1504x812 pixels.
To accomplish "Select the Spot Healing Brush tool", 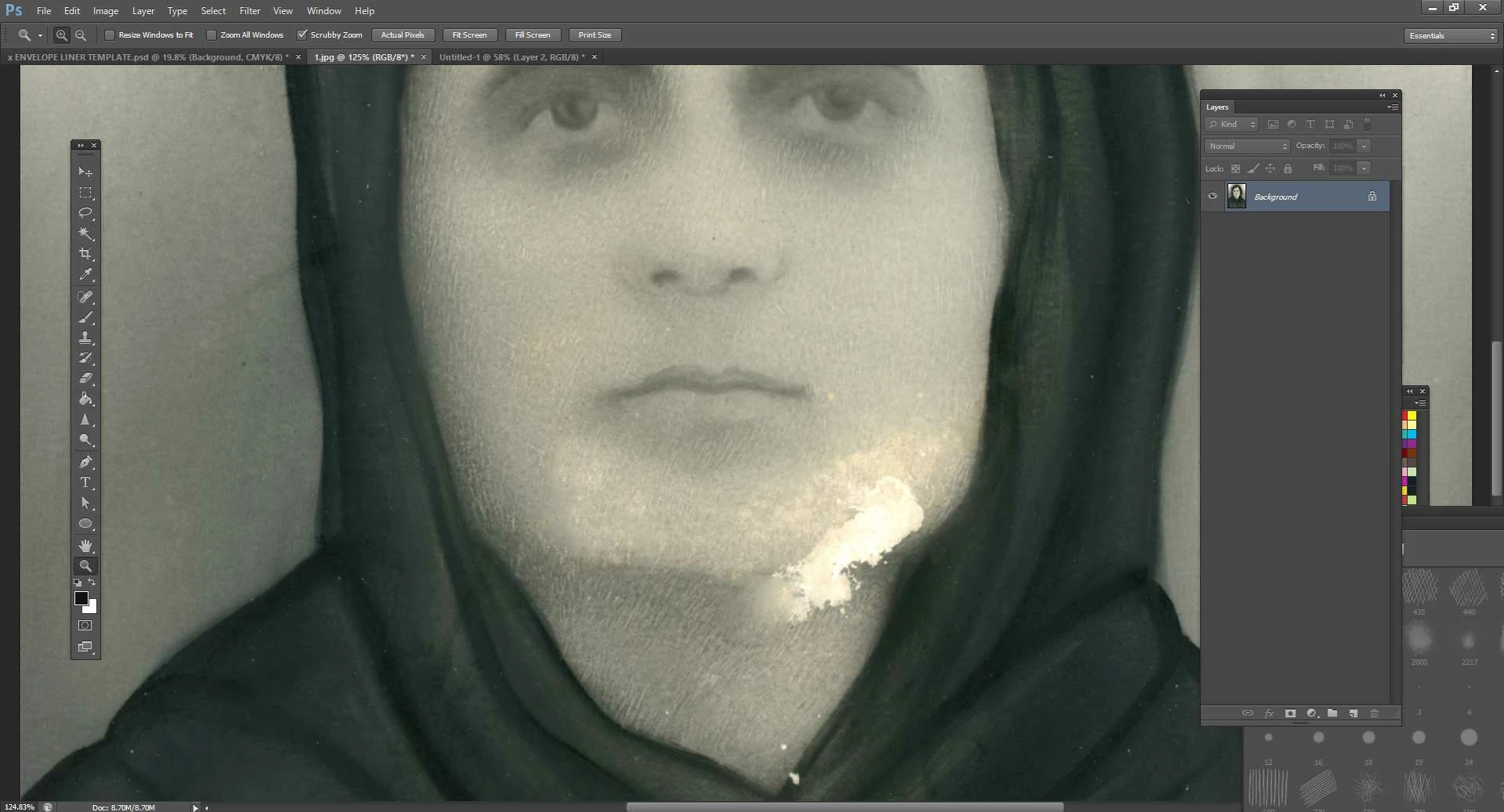I will (x=85, y=297).
